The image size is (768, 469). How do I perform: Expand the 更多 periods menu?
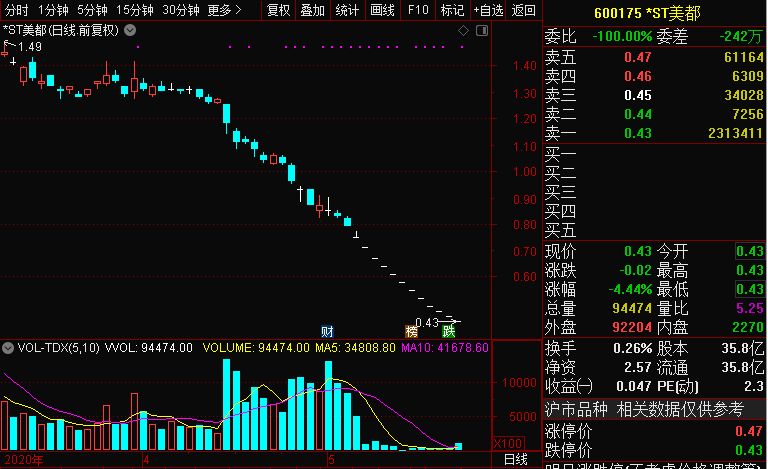(224, 10)
